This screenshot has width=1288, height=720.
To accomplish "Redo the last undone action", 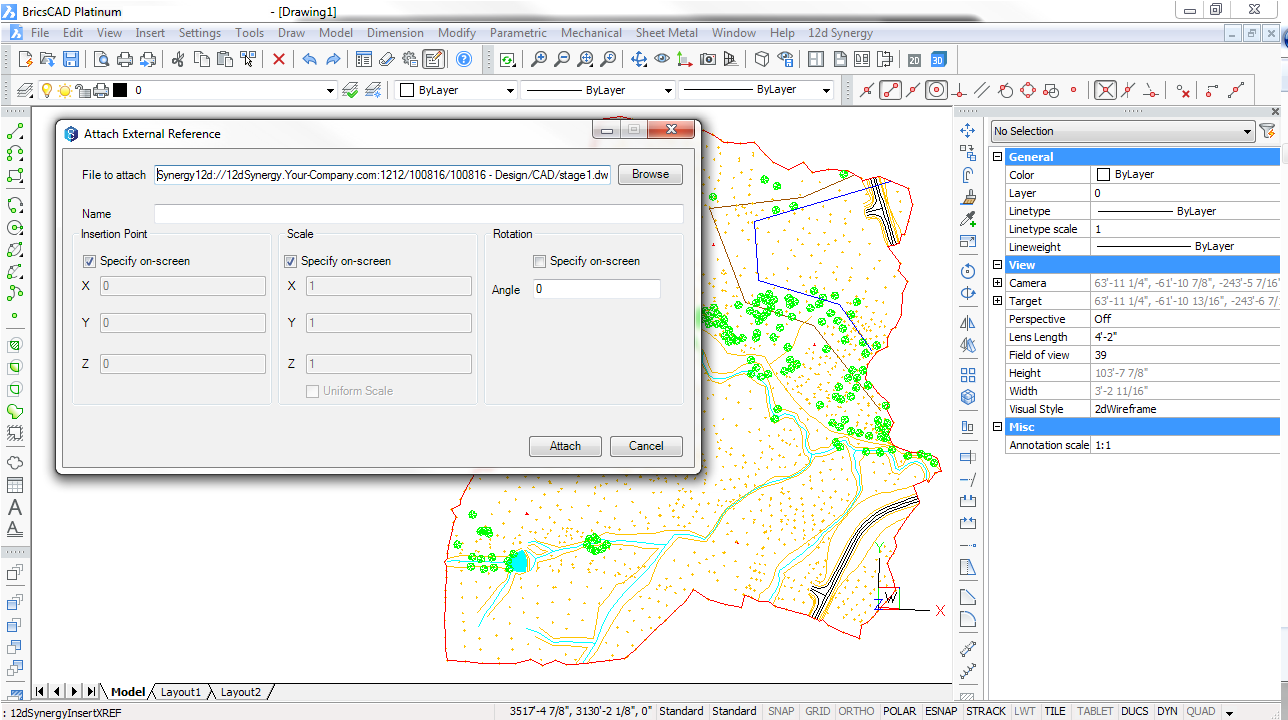I will point(333,59).
